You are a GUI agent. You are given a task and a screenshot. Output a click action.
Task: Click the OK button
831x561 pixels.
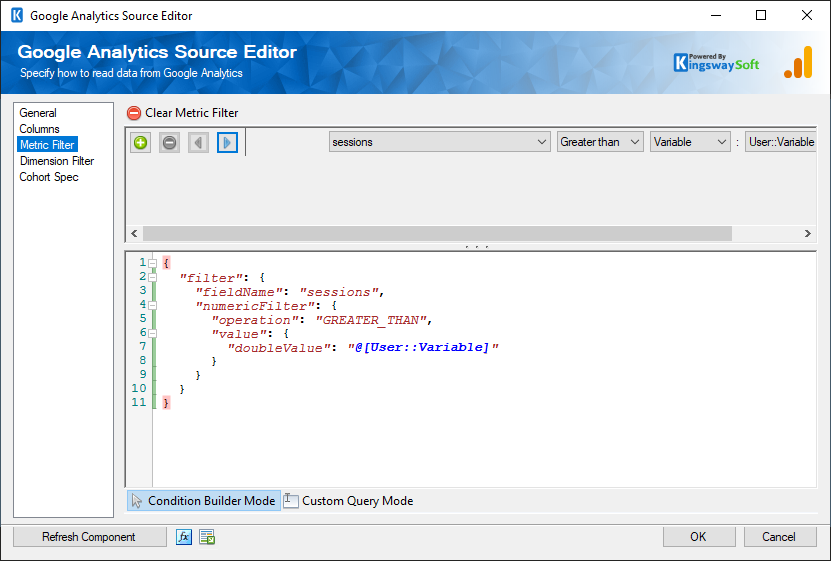tap(699, 537)
